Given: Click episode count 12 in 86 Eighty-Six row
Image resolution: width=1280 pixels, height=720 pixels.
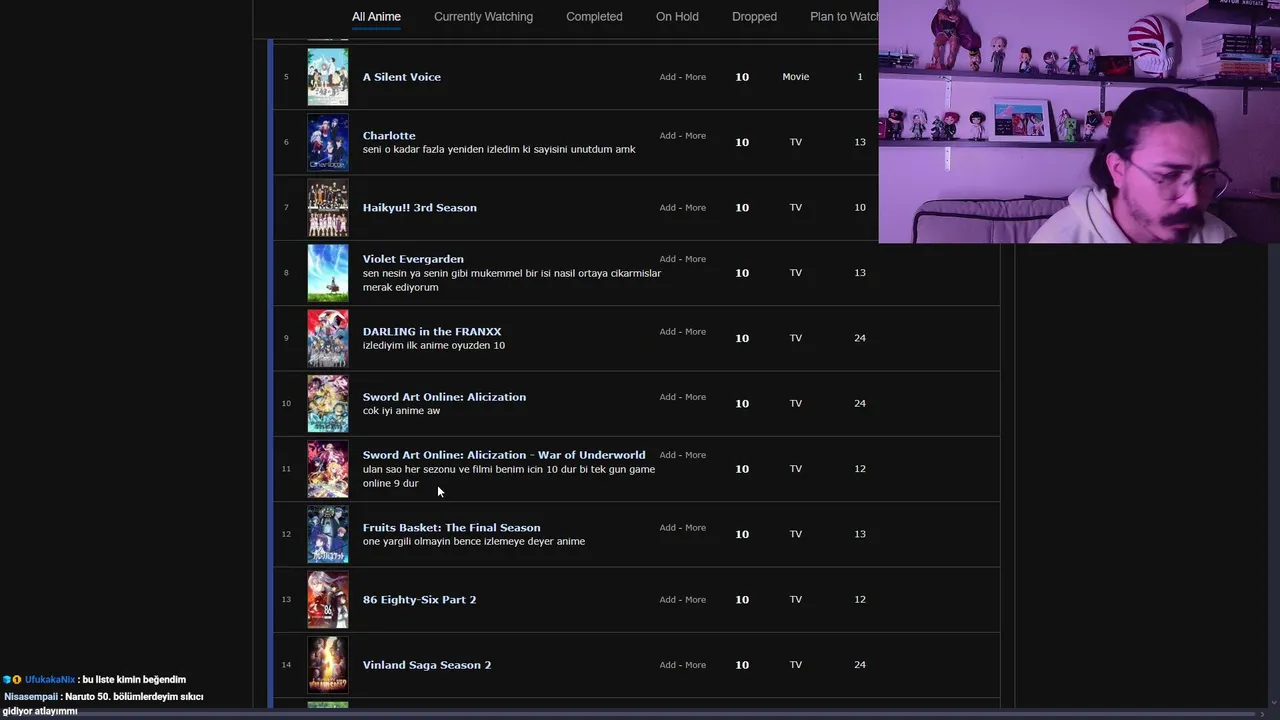Looking at the screenshot, I should coord(860,599).
